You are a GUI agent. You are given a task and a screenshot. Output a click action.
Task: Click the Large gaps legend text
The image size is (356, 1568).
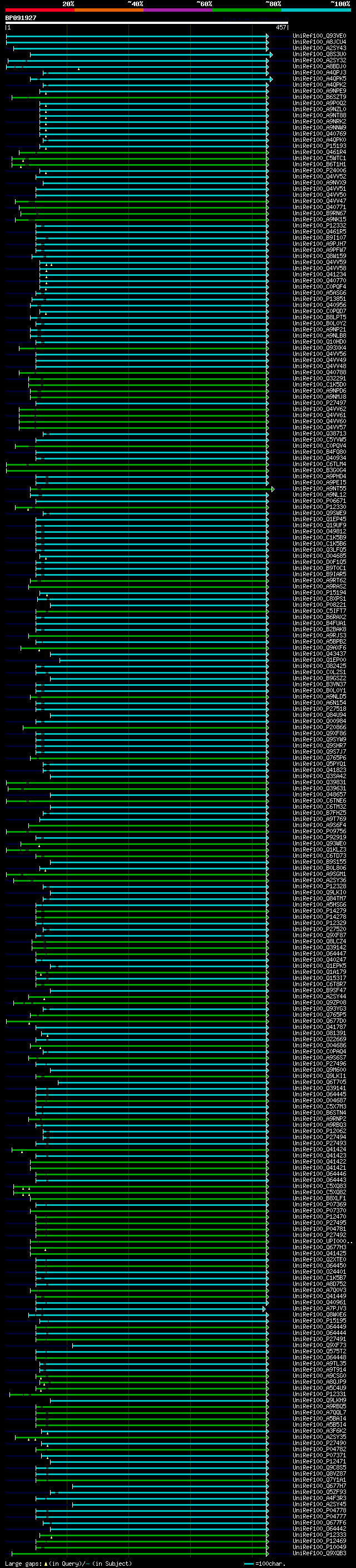click(23, 1564)
